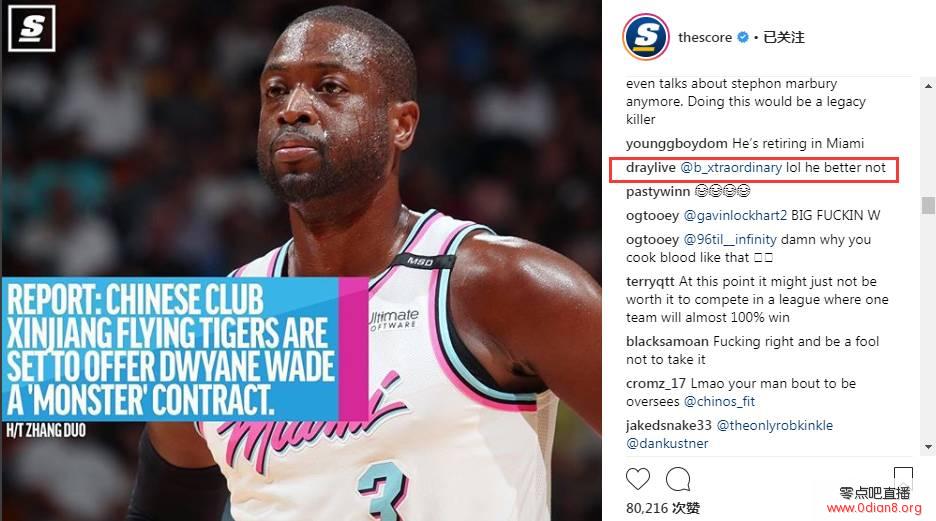Open @theonlyrobkinkle mention
936x521 pixels.
click(x=774, y=426)
